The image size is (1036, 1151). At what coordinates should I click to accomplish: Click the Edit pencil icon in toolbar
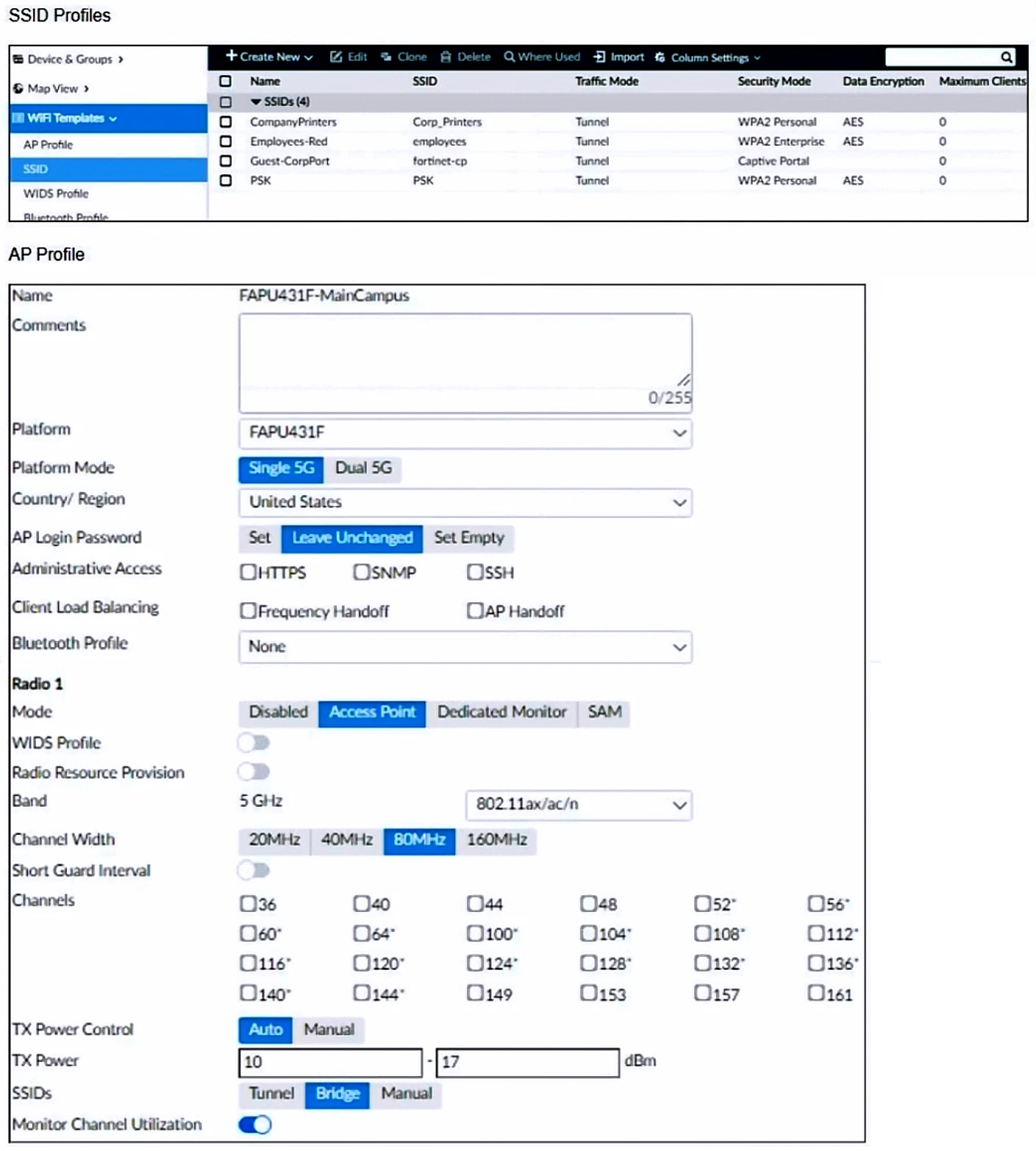tap(336, 57)
